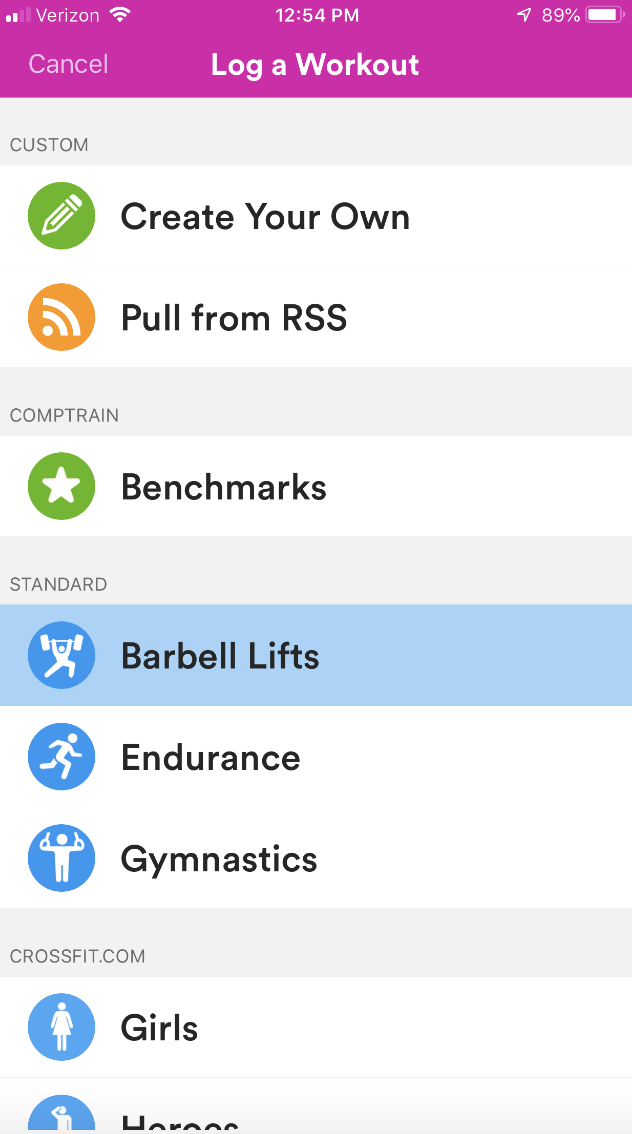Tap the blue gymnast rings icon
632x1134 pixels.
tap(62, 858)
